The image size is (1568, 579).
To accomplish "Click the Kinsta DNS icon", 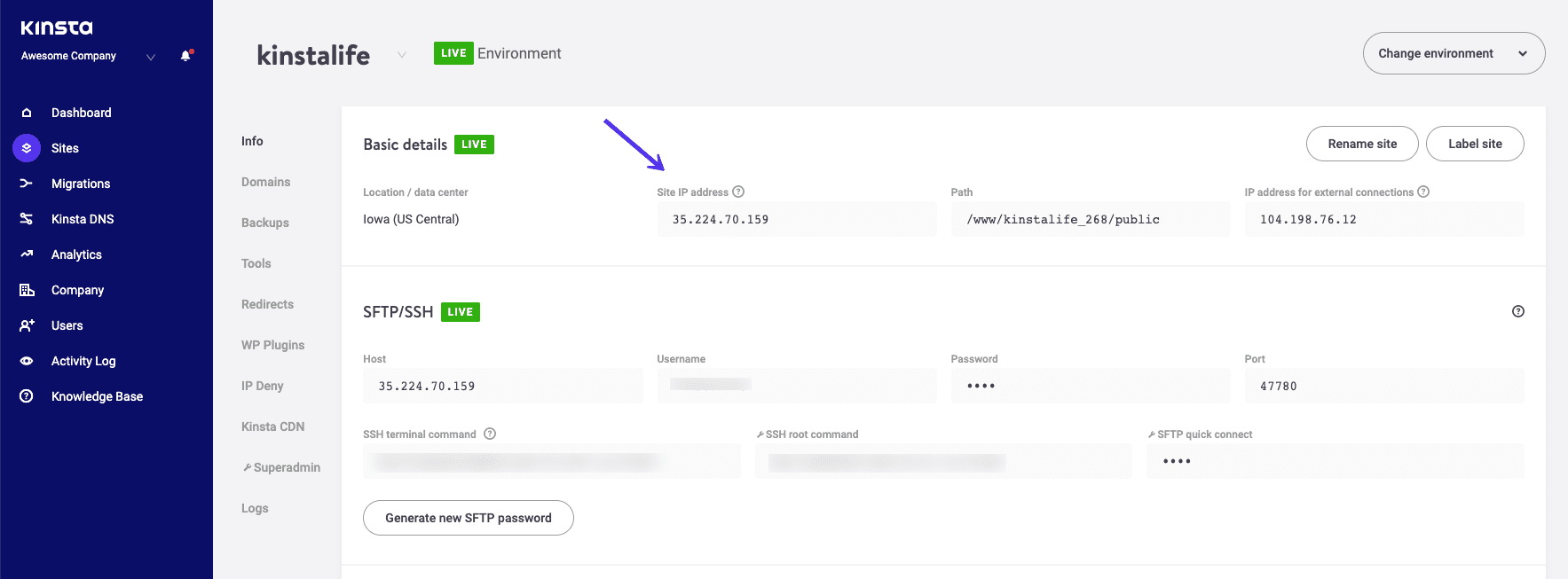I will click(27, 219).
